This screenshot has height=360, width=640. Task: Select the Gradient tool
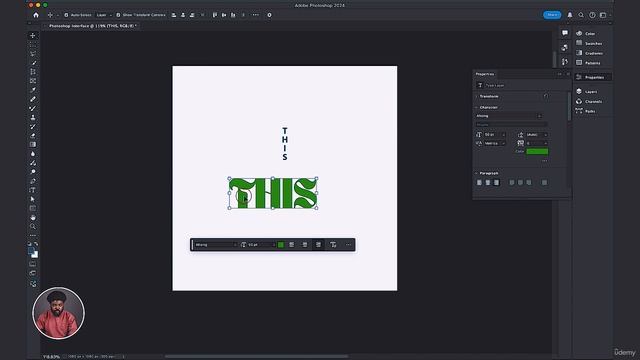pos(33,144)
